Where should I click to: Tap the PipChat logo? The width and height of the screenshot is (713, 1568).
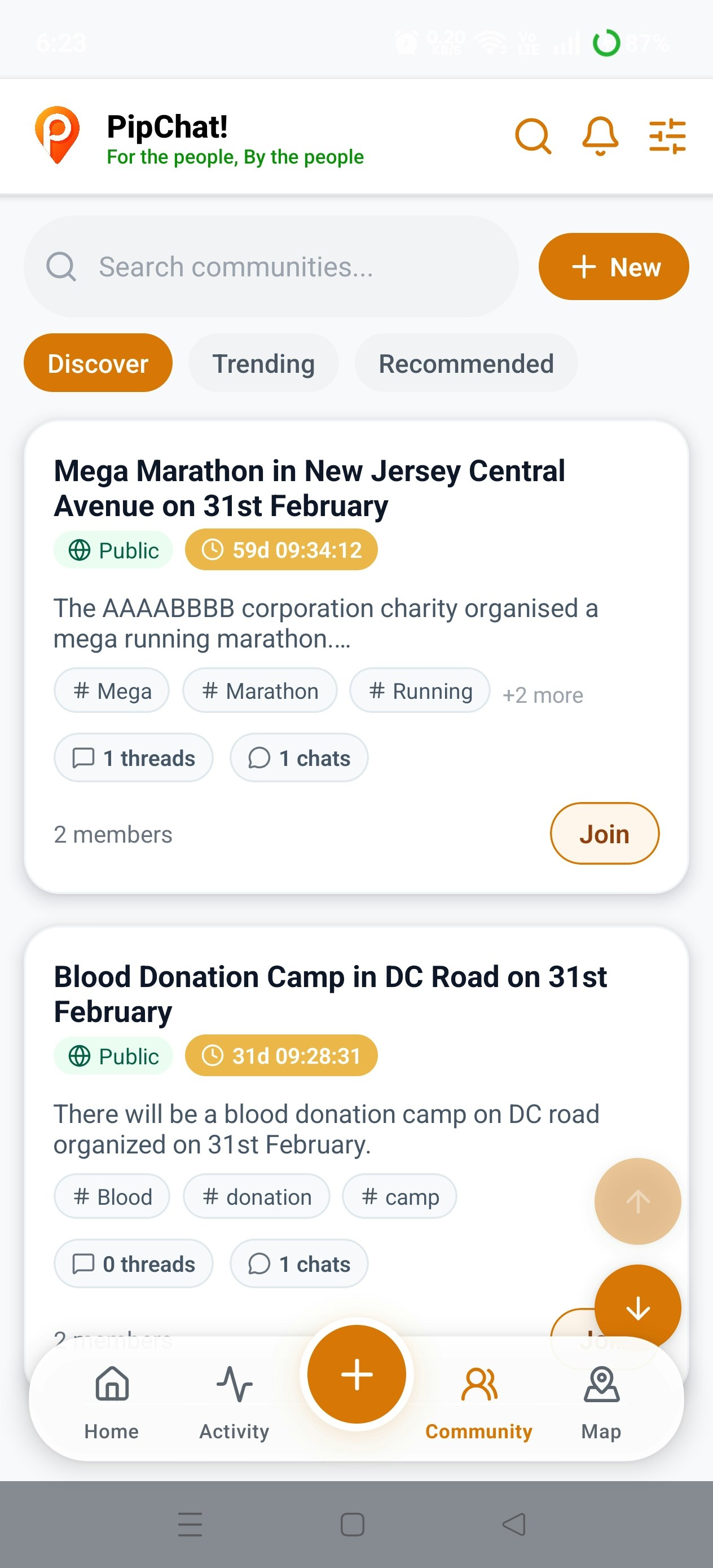(57, 135)
